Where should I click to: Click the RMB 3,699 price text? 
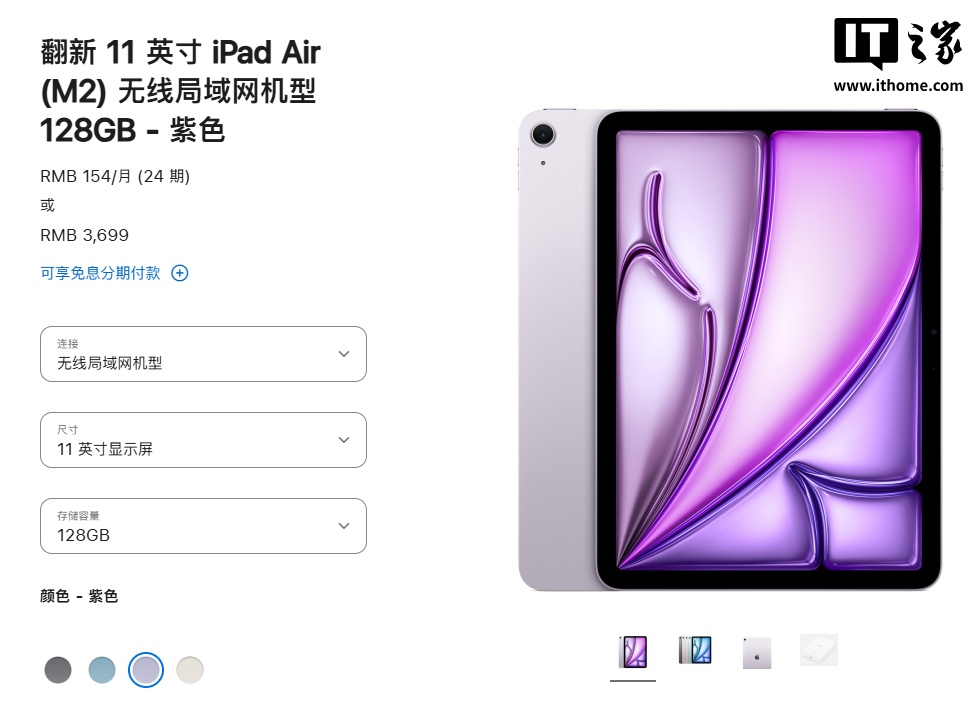click(x=84, y=235)
